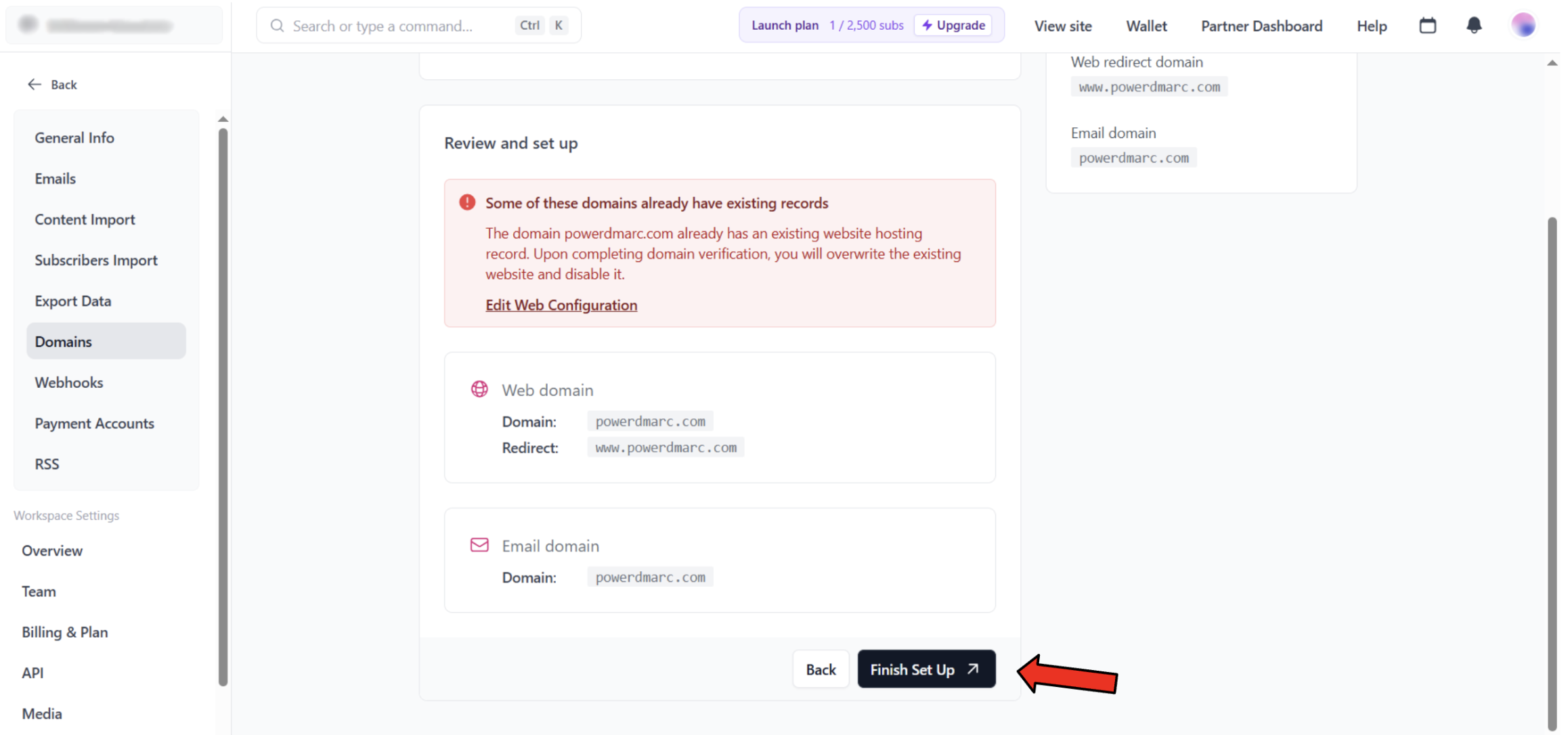Screen dimensions: 1568x735
Task: Click the arrow icon on Finish Set Up
Action: [x=973, y=669]
